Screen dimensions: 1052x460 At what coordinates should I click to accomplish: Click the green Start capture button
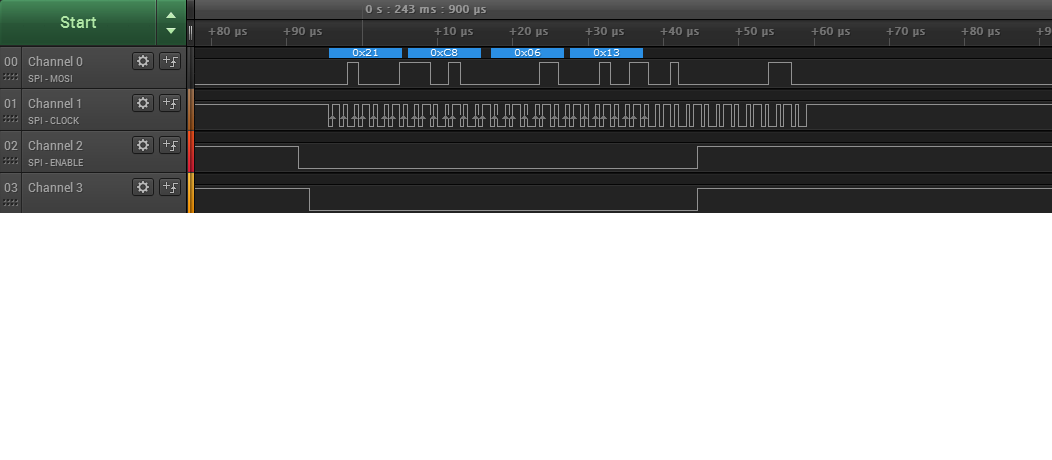(78, 22)
